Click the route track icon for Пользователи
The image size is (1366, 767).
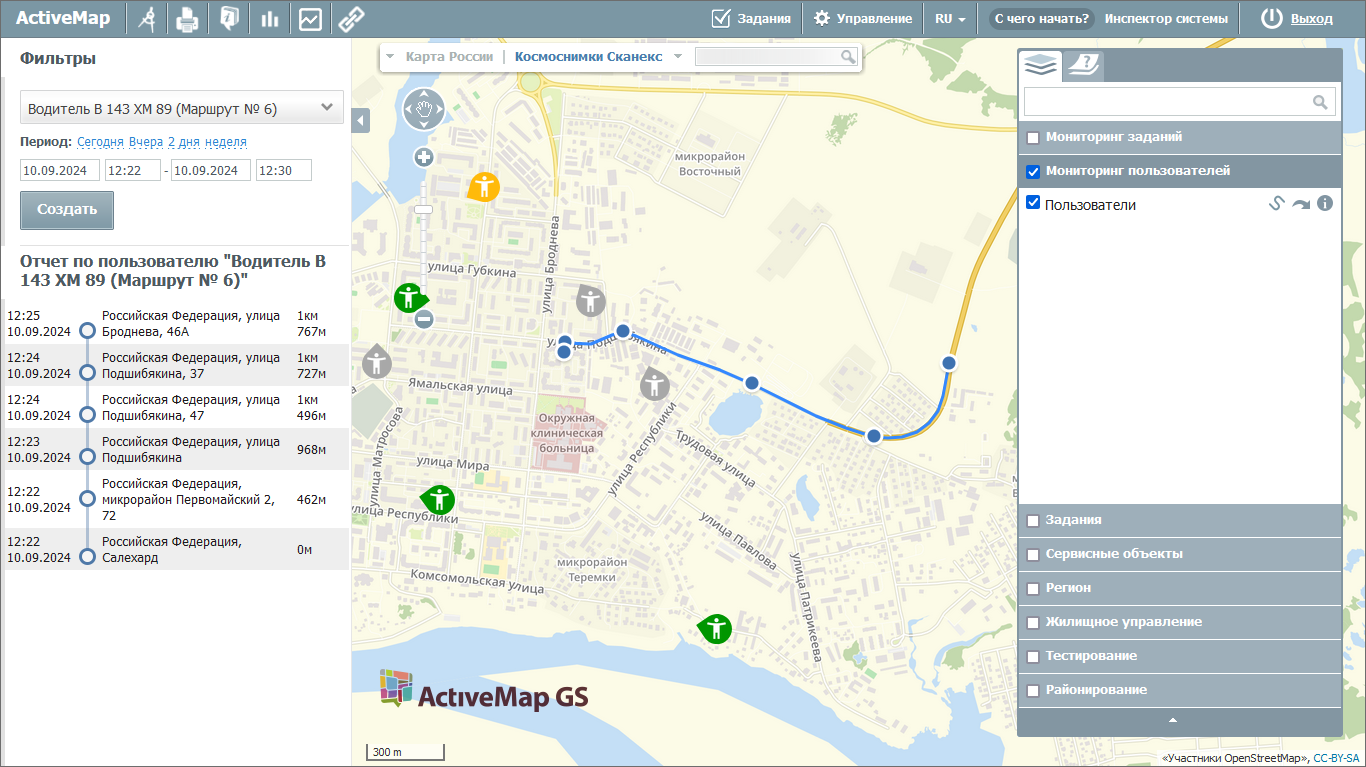(1275, 204)
